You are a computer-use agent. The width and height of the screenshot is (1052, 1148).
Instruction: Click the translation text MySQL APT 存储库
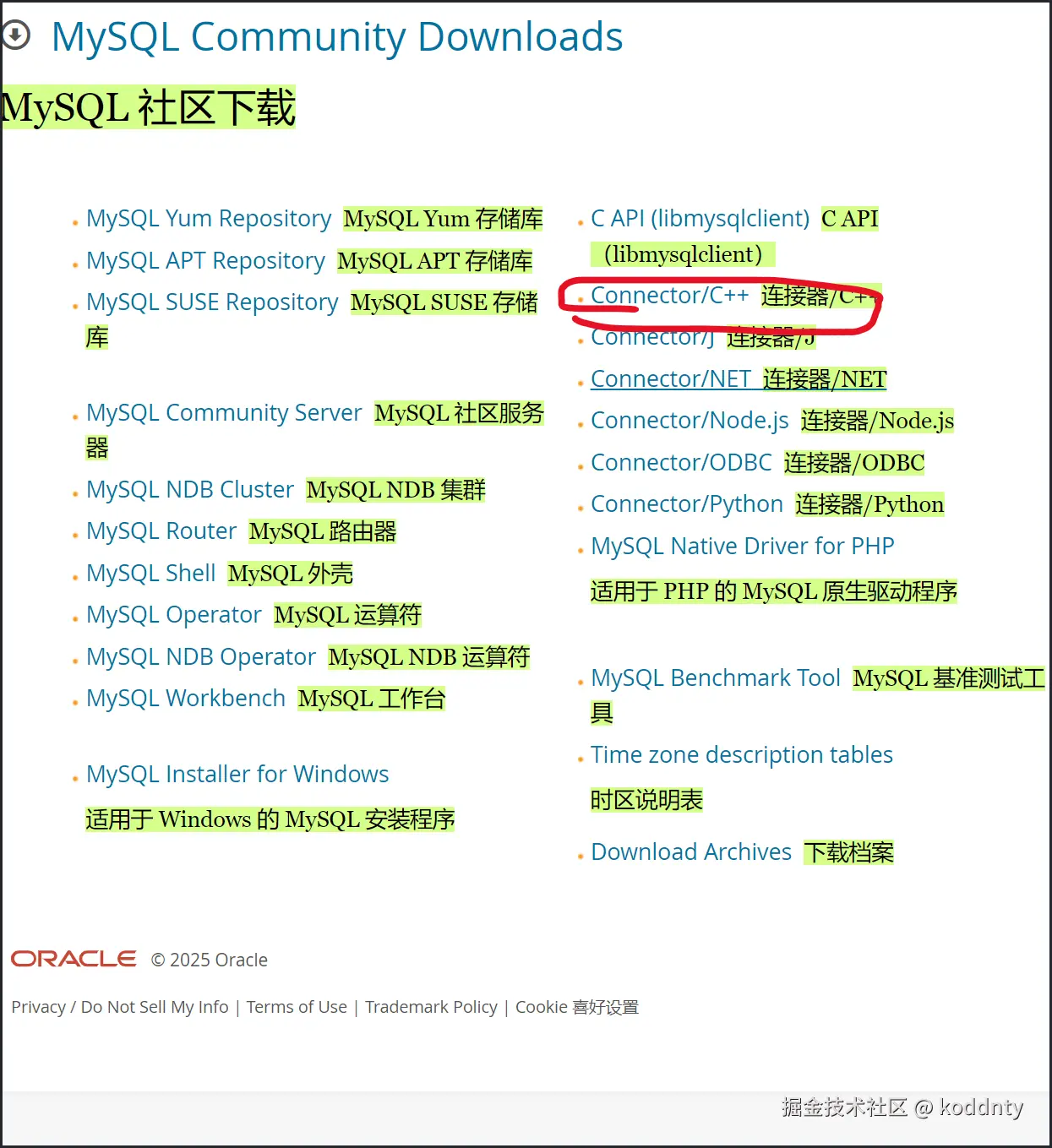coord(435,261)
